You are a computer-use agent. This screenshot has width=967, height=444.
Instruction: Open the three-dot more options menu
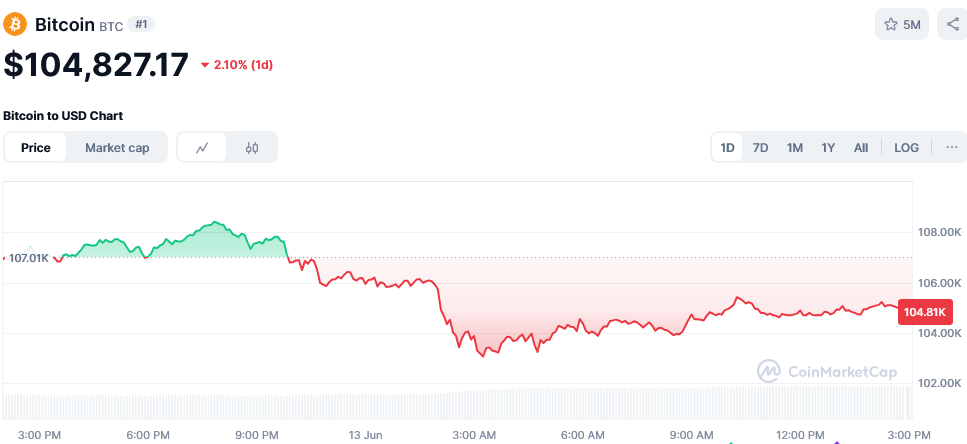point(952,147)
